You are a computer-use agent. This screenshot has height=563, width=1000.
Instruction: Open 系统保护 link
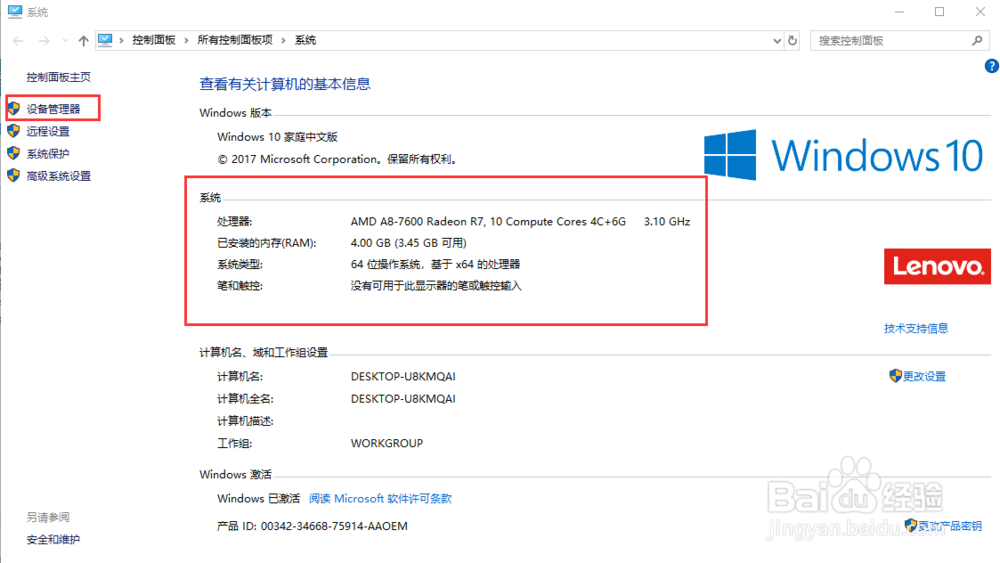(48, 154)
